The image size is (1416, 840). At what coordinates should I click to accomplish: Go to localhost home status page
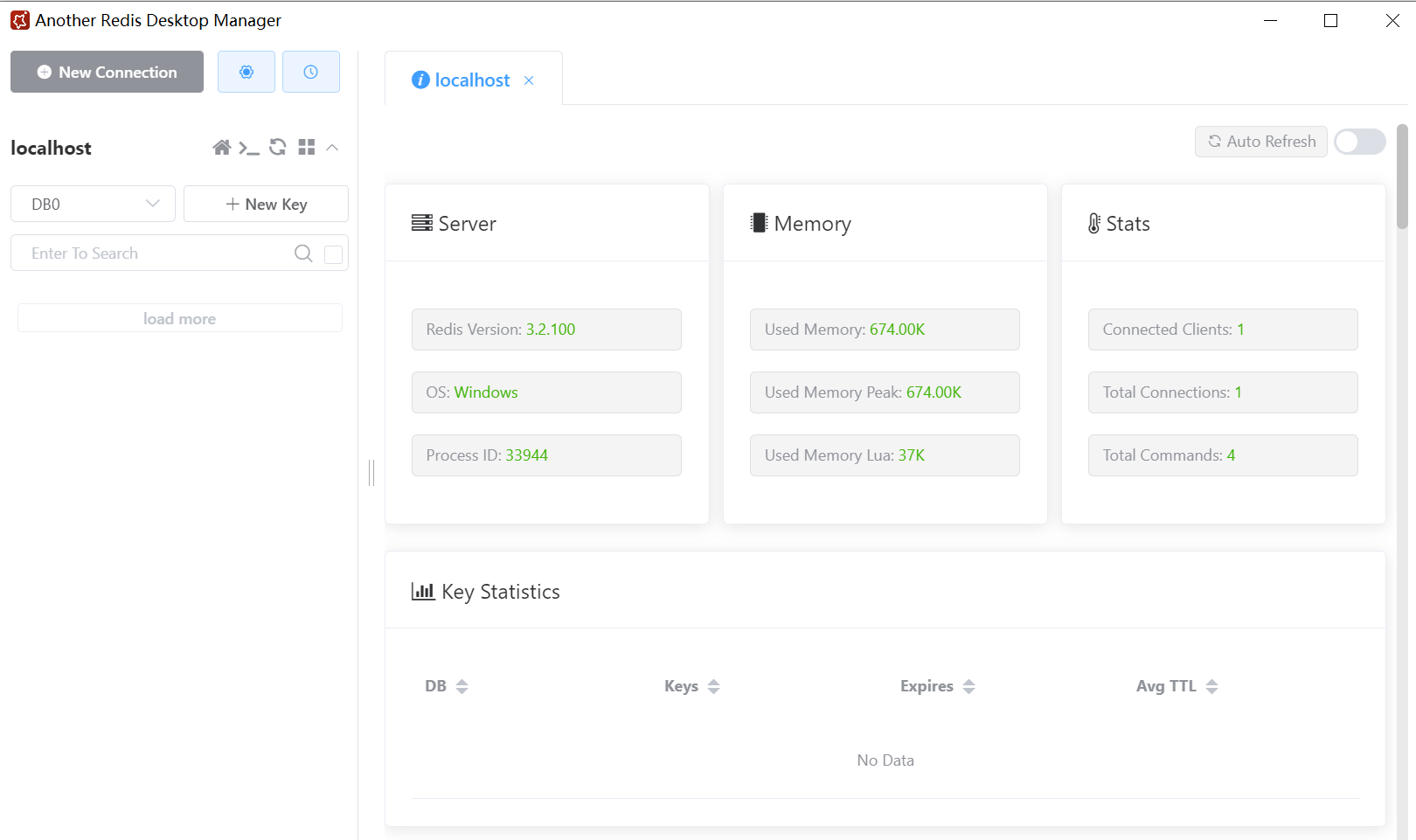click(x=222, y=148)
